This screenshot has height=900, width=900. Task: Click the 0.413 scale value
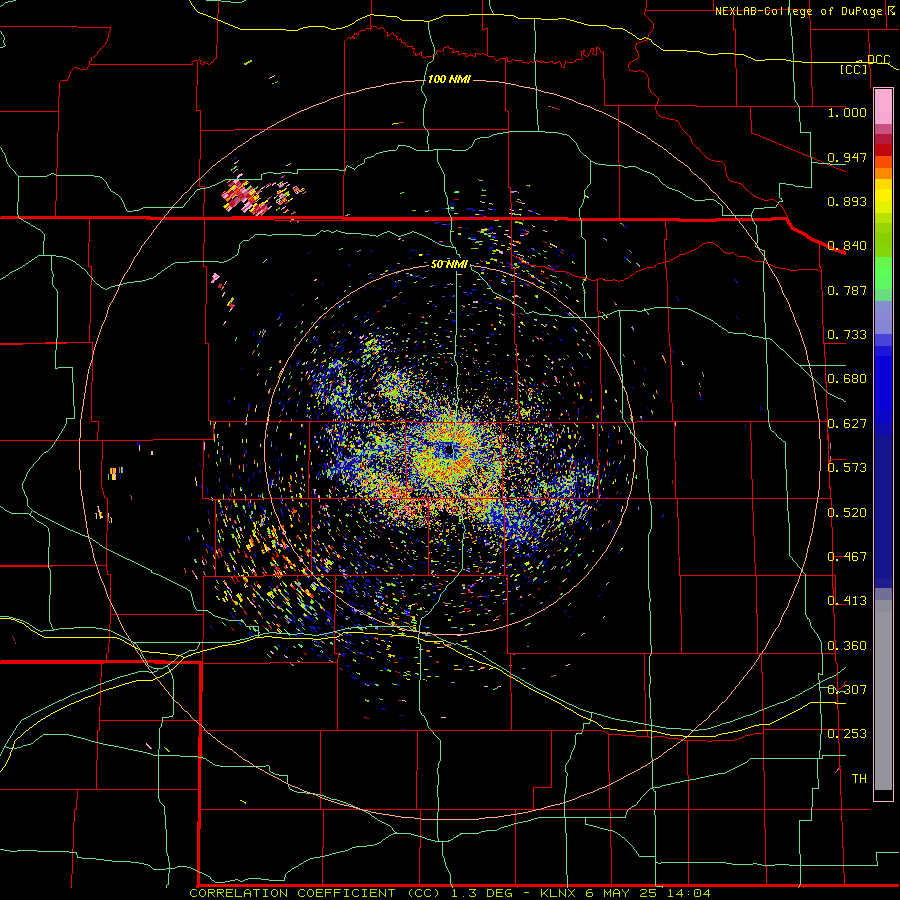(x=847, y=601)
